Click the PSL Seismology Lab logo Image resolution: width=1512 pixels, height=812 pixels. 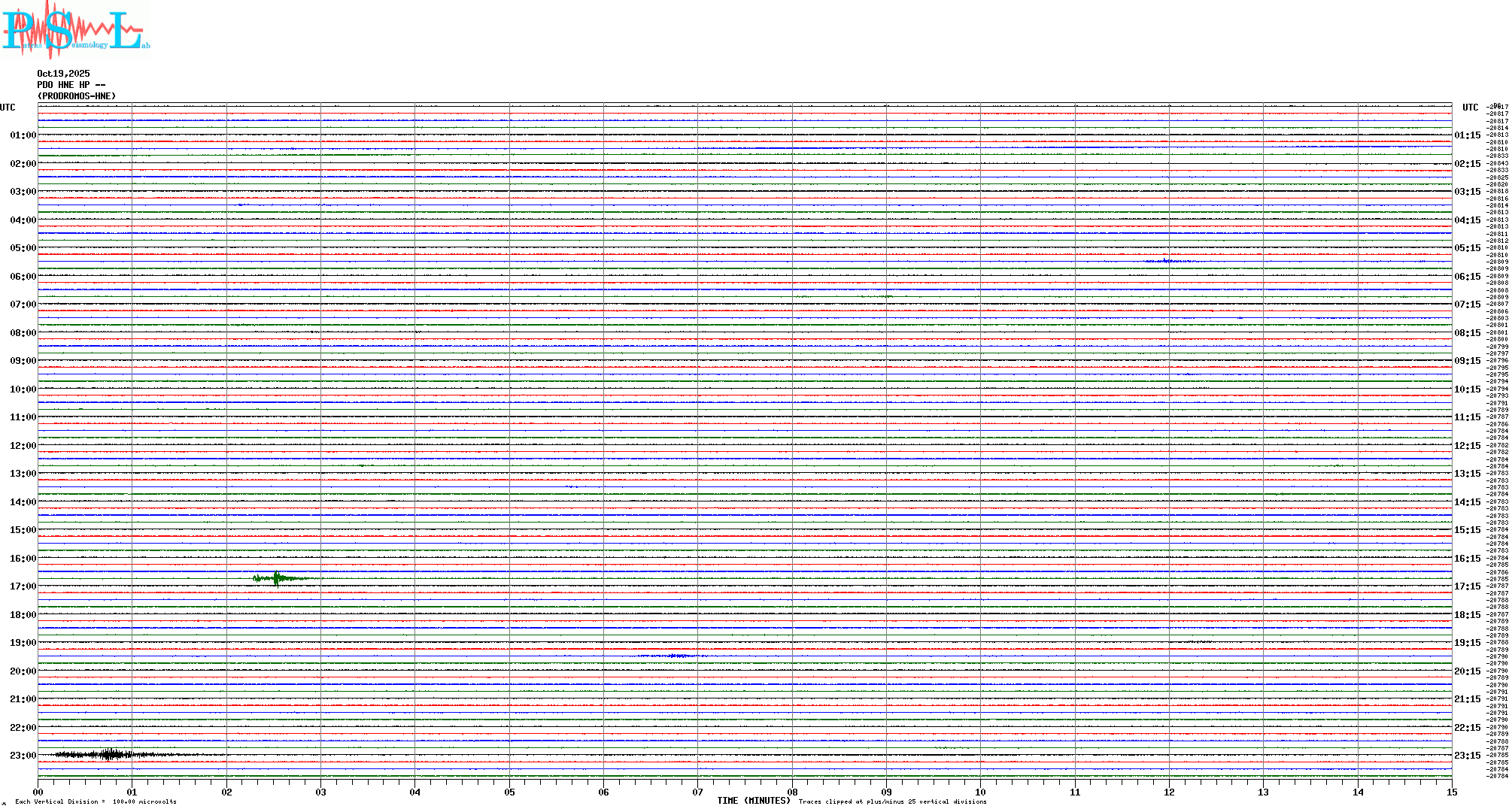coord(75,30)
